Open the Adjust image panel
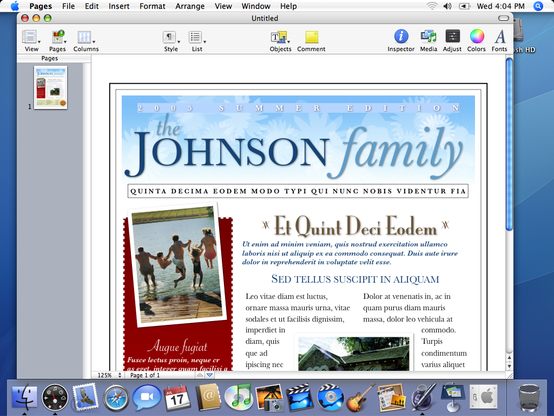 pos(452,41)
